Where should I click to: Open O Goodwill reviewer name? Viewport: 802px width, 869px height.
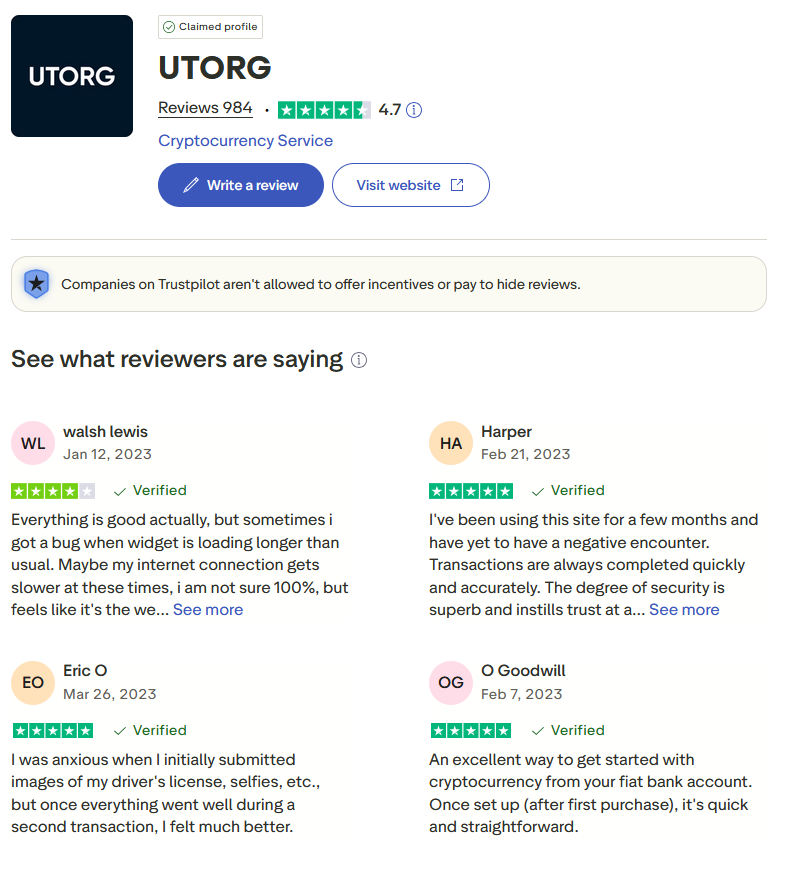click(x=523, y=671)
